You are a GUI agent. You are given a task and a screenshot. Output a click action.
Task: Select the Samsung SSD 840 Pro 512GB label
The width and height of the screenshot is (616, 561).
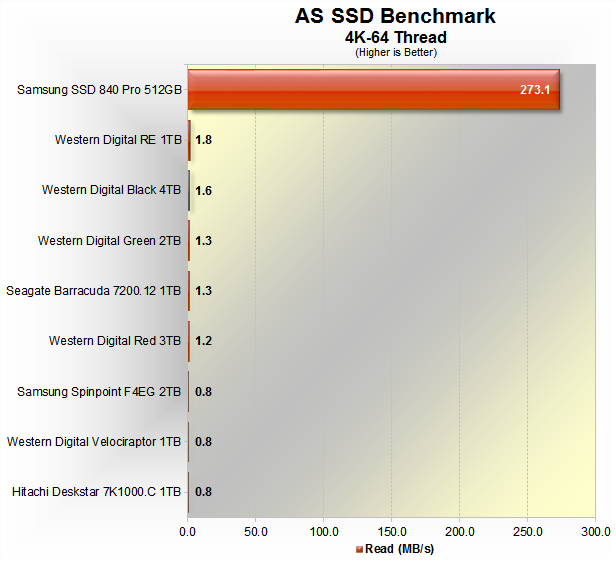tap(99, 90)
